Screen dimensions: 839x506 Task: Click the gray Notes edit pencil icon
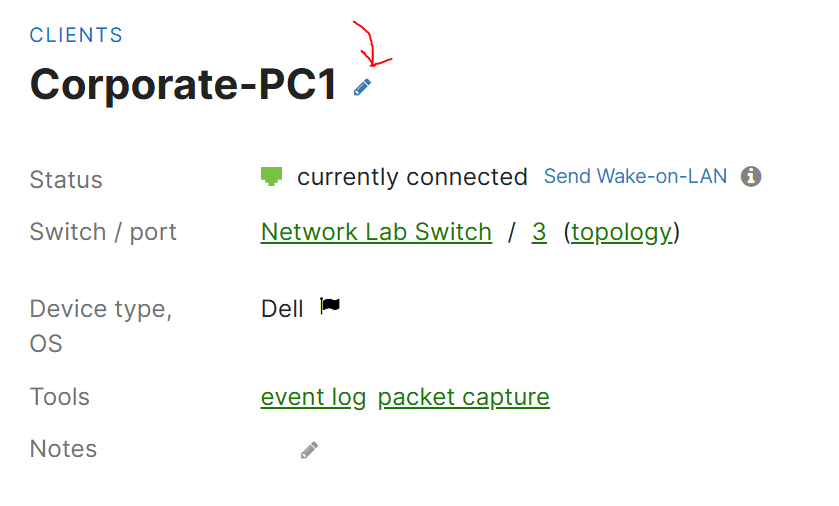(x=309, y=450)
